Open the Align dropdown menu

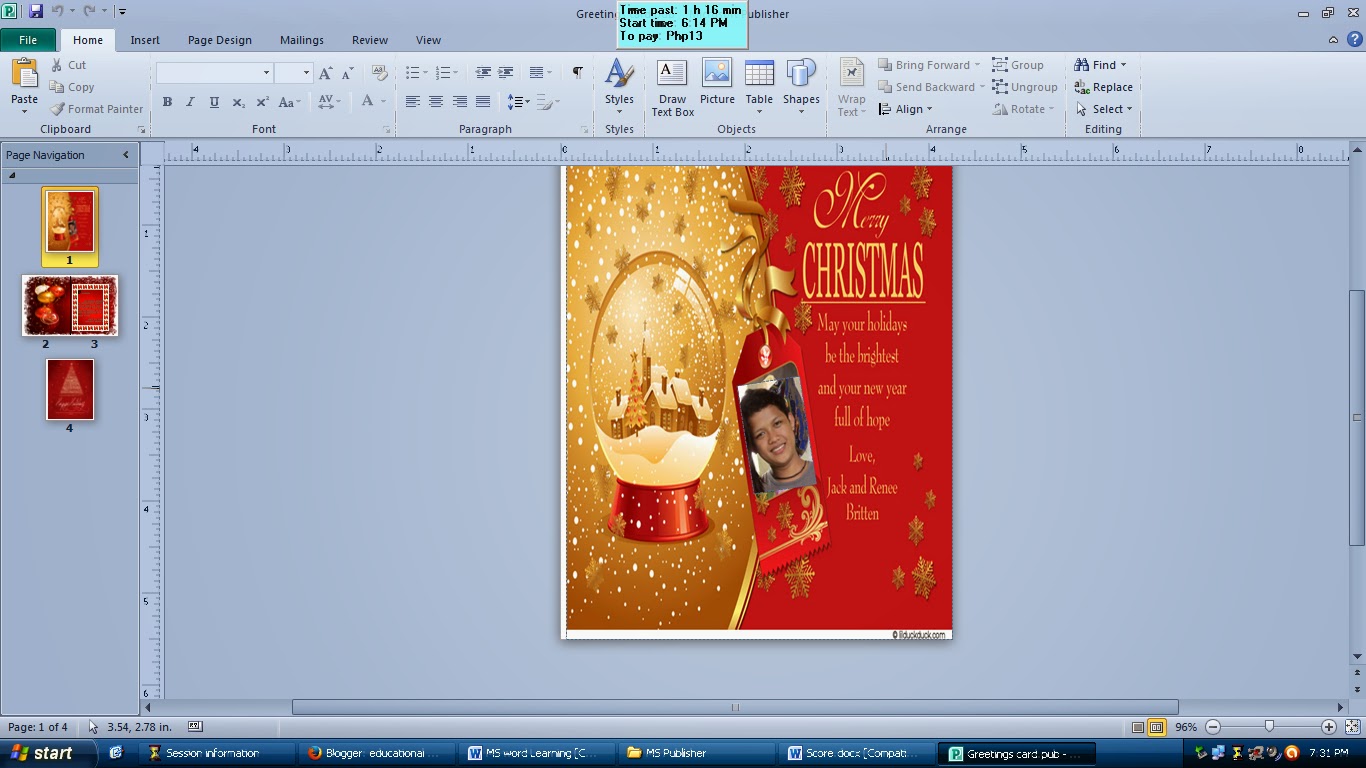coord(906,109)
